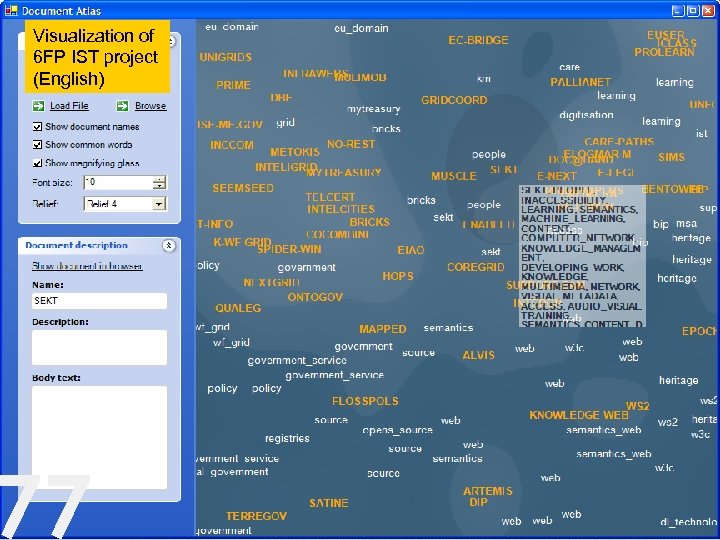Viewport: 720px width, 540px height.
Task: Select the CARE-PATHS document label
Action: point(619,141)
